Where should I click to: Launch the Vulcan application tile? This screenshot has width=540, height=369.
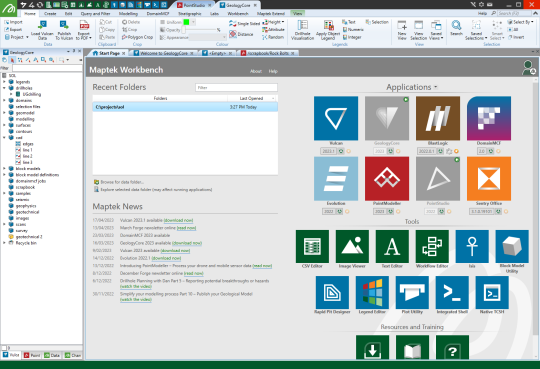[x=336, y=118]
